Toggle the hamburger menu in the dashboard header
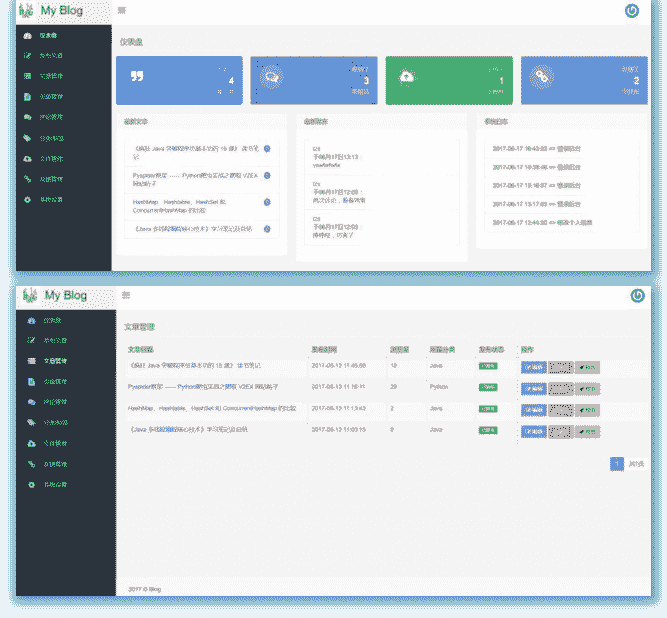 coord(122,11)
